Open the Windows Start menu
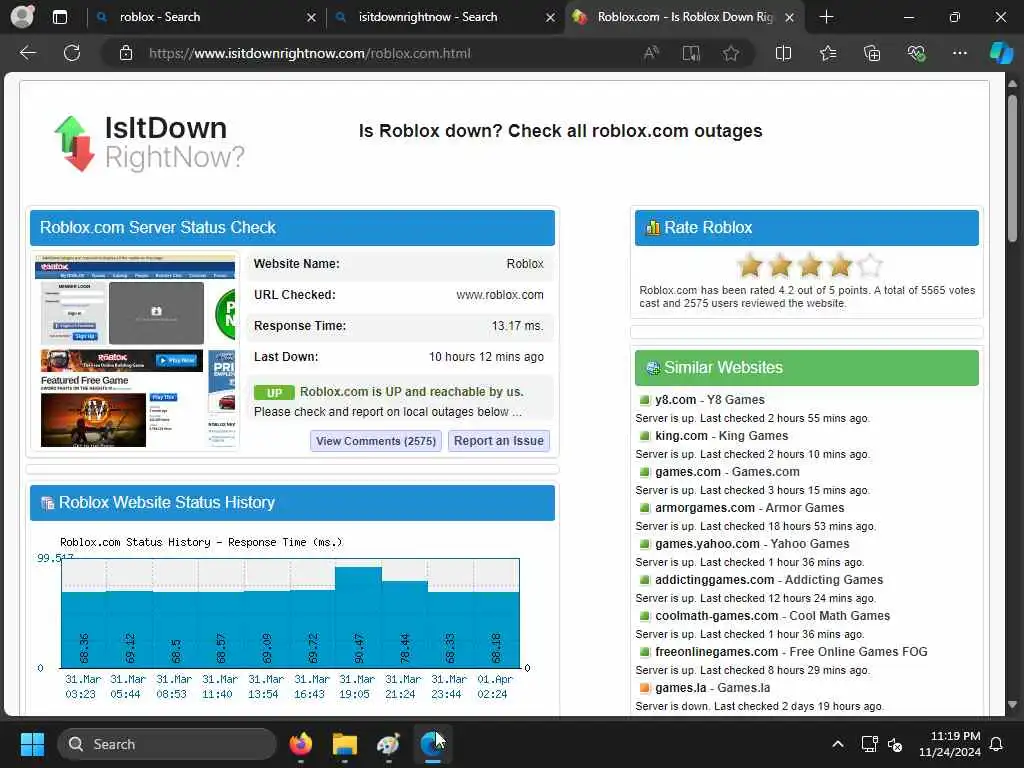Screen dimensions: 1024x768 coord(32,744)
